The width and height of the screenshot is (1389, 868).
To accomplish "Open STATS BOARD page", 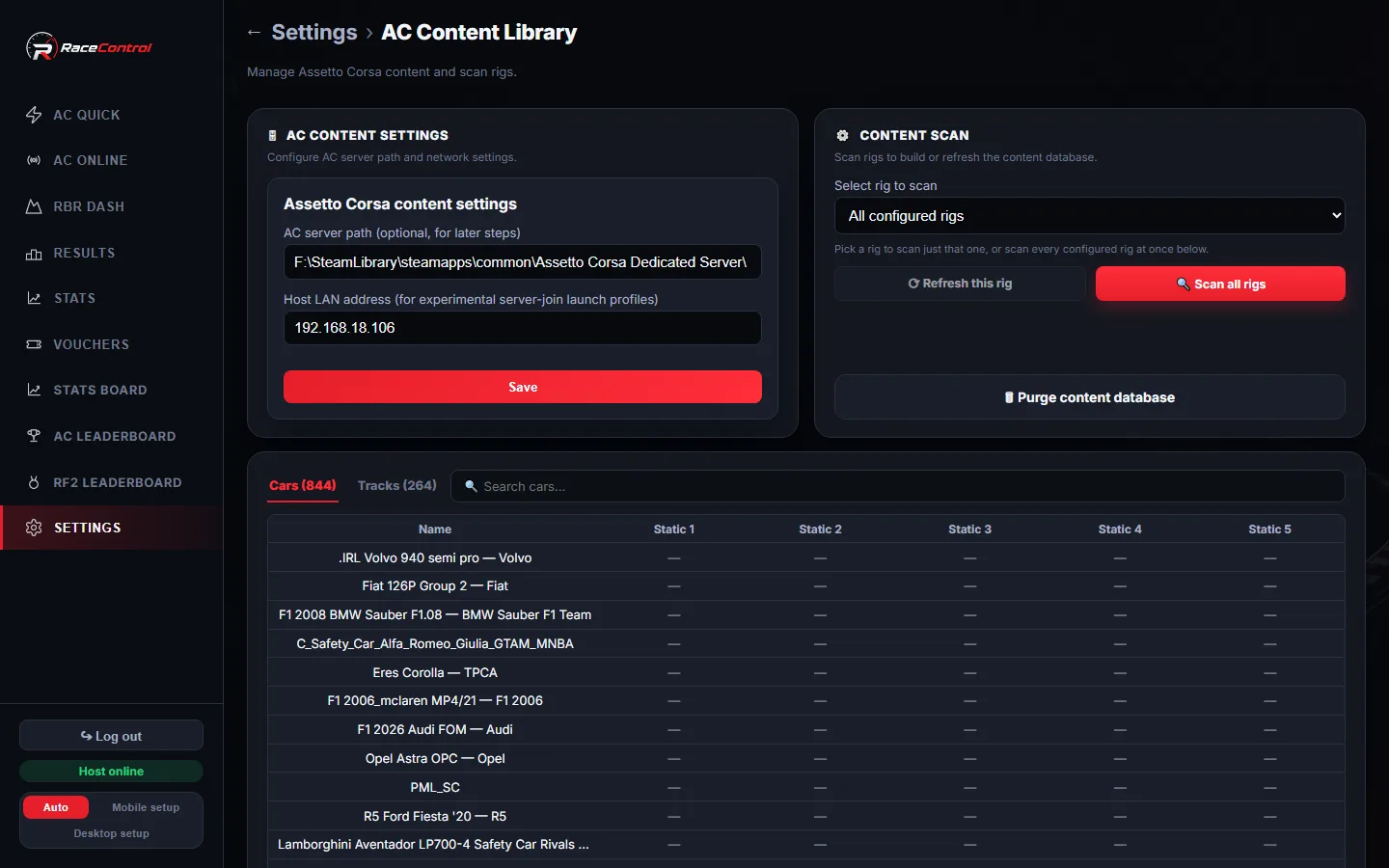I will click(x=112, y=390).
